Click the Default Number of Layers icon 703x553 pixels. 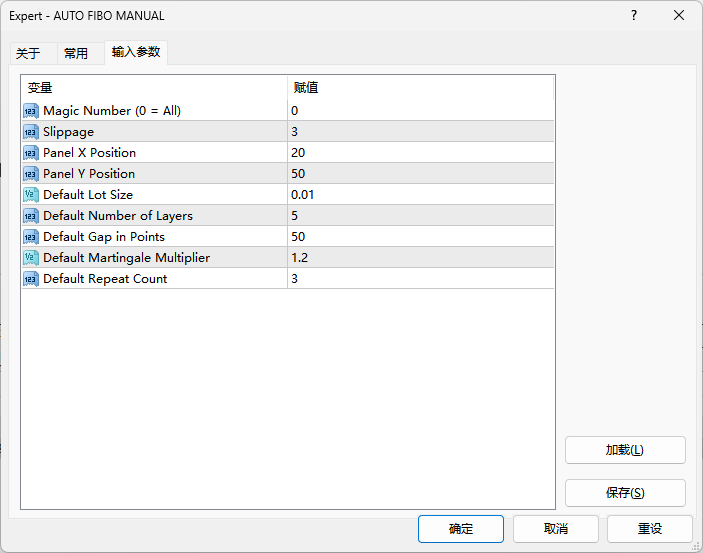[x=31, y=216]
